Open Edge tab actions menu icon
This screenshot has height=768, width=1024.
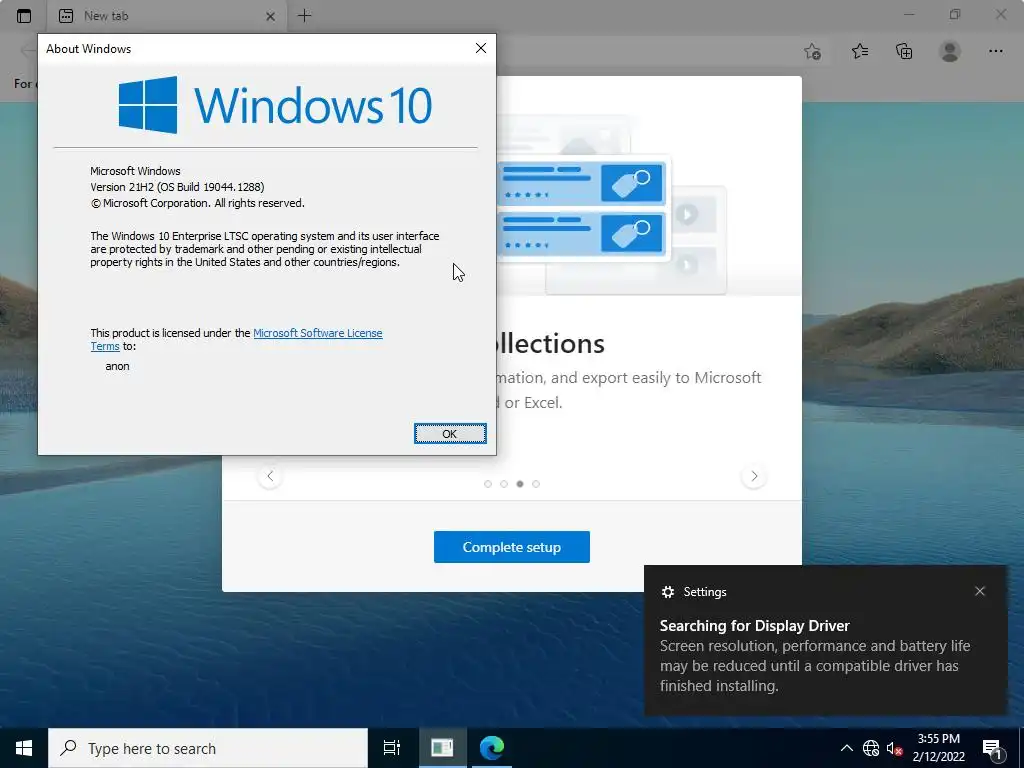click(24, 16)
